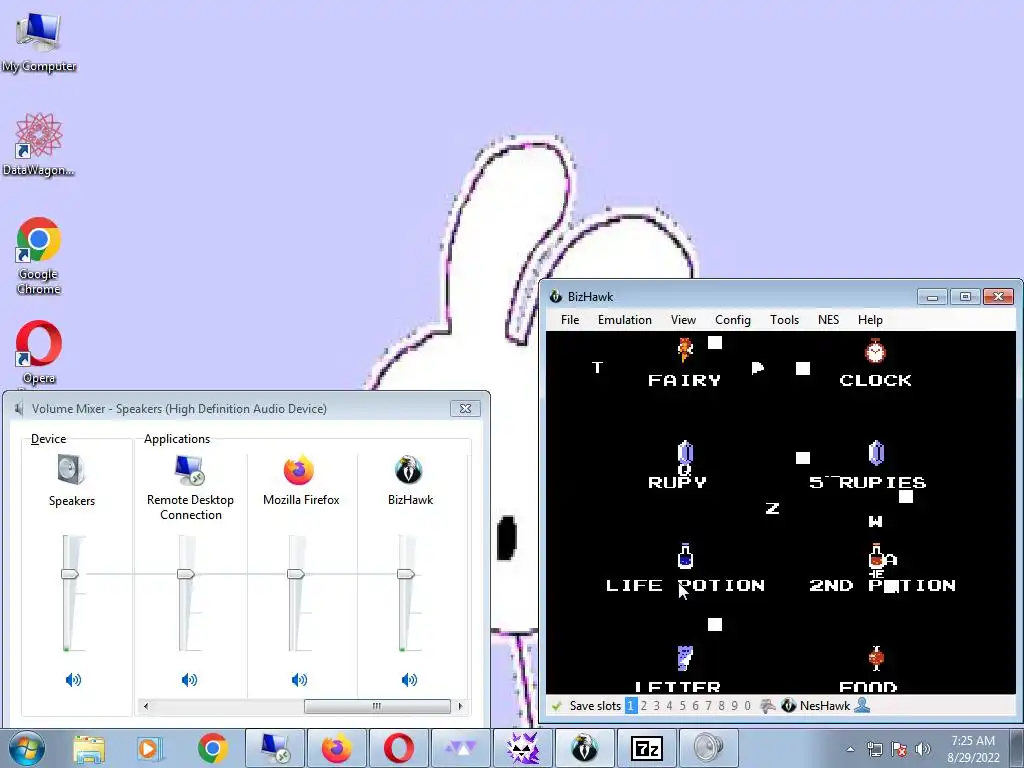Click the Volume Mixer horizontal scrollbar thumb
Viewport: 1024px width, 768px height.
click(377, 707)
